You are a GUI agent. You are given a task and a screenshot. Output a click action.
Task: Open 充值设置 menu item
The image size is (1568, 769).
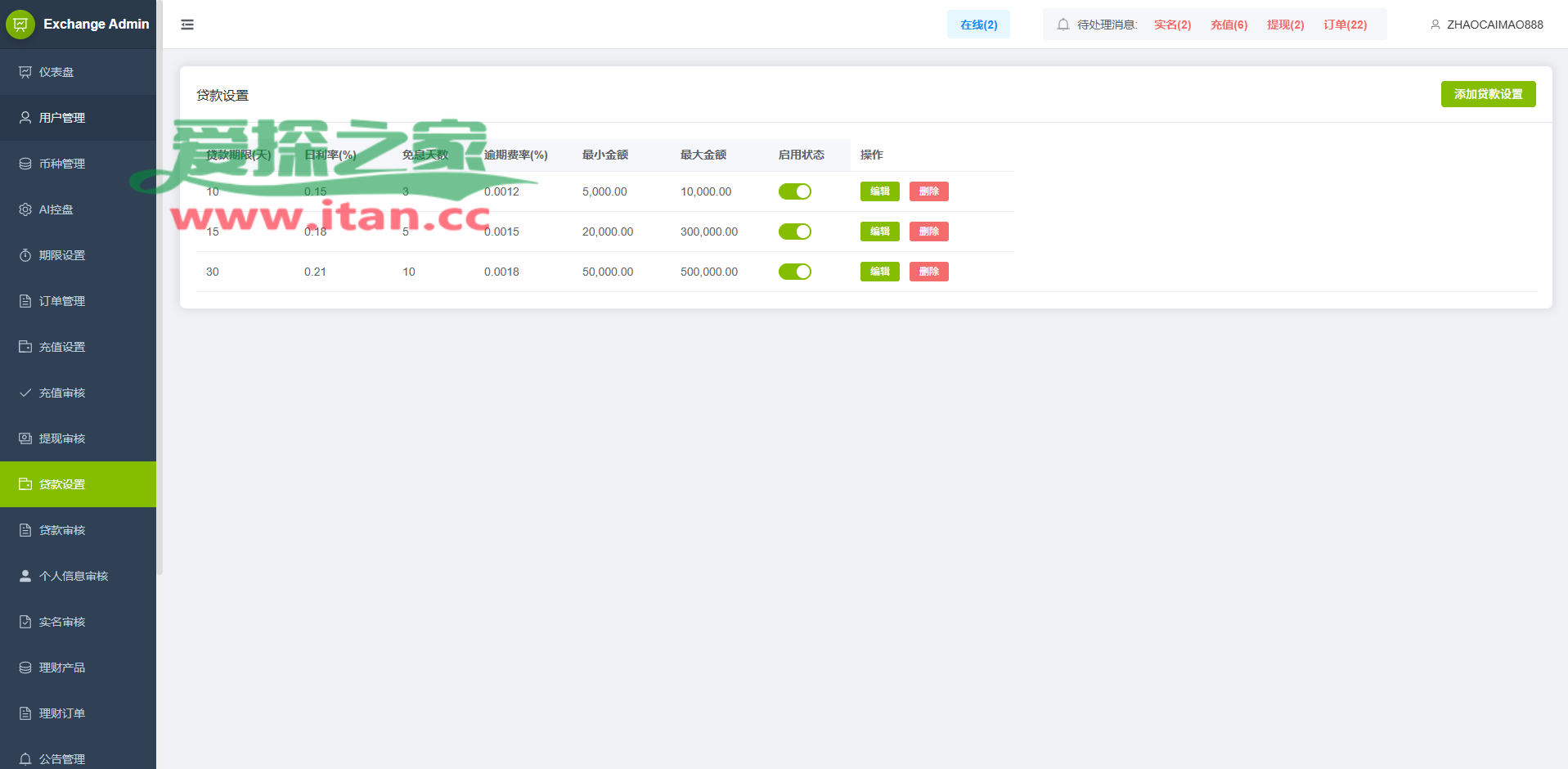tap(78, 347)
